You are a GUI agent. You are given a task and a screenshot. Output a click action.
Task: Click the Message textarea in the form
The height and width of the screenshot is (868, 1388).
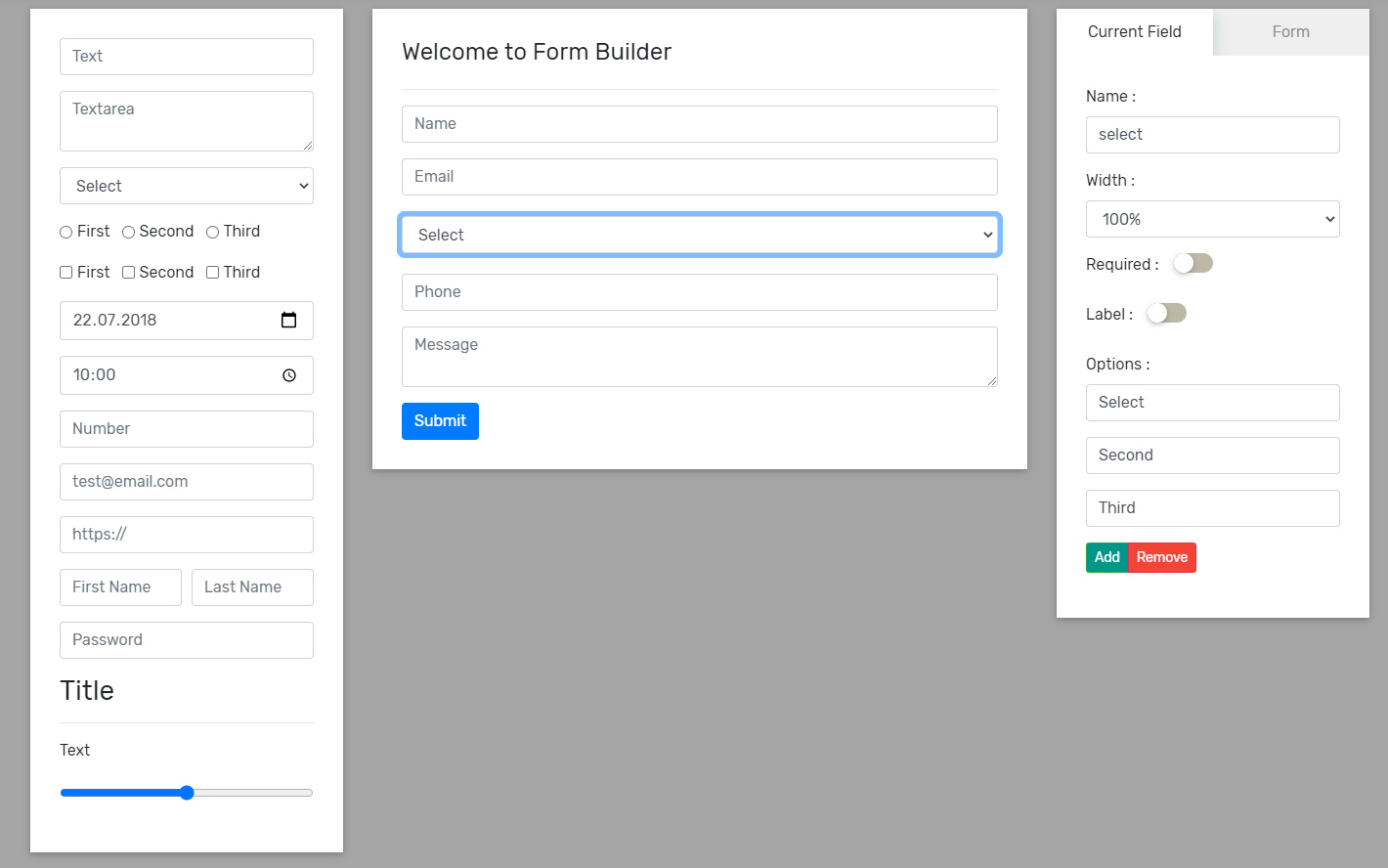point(699,357)
